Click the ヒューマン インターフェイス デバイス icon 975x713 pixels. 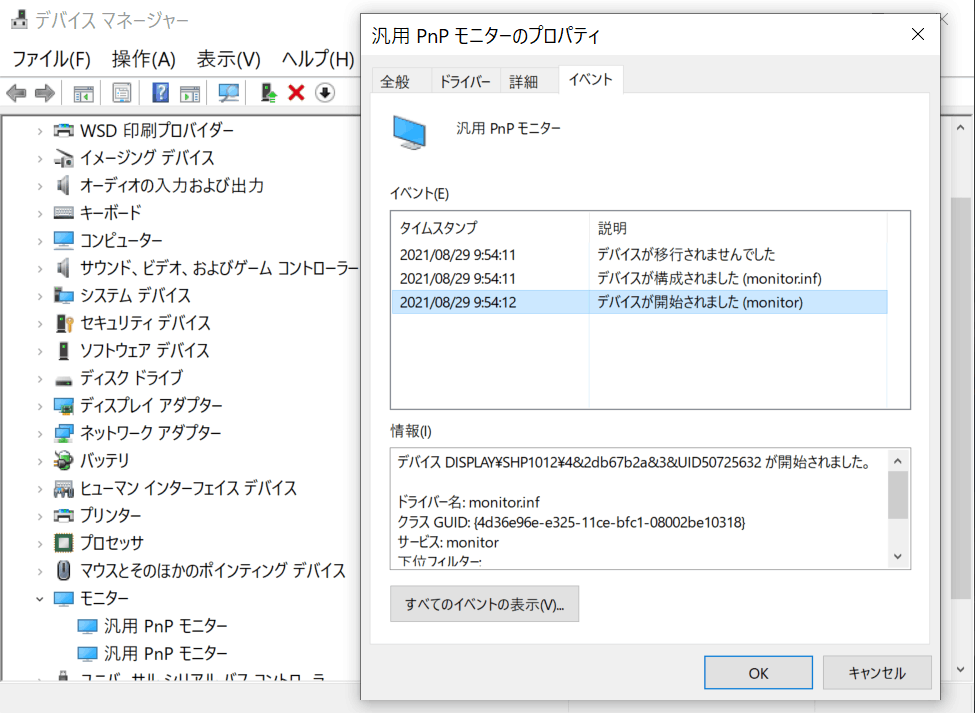coord(63,488)
